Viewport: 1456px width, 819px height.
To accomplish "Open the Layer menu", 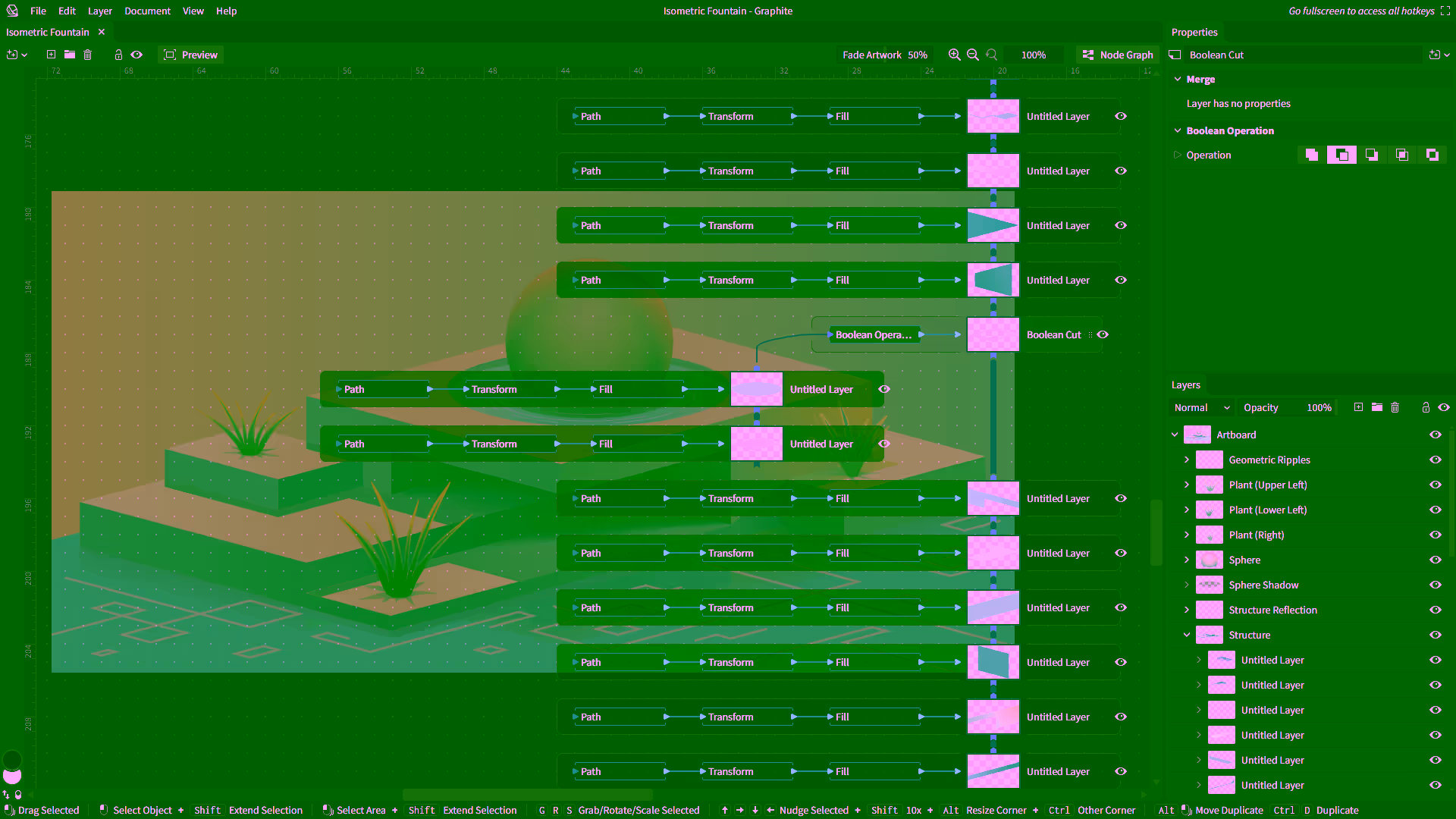I will tap(99, 11).
